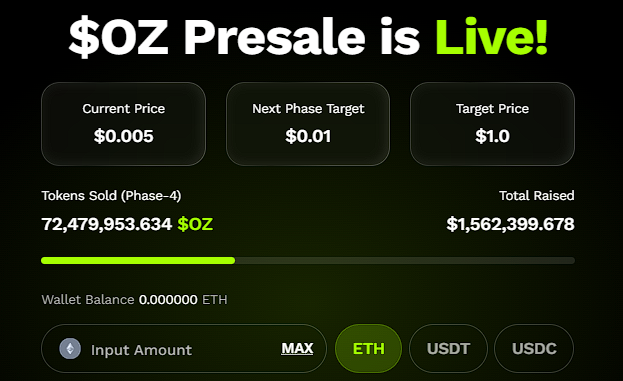
Task: Open the Current Price card
Action: tap(124, 124)
